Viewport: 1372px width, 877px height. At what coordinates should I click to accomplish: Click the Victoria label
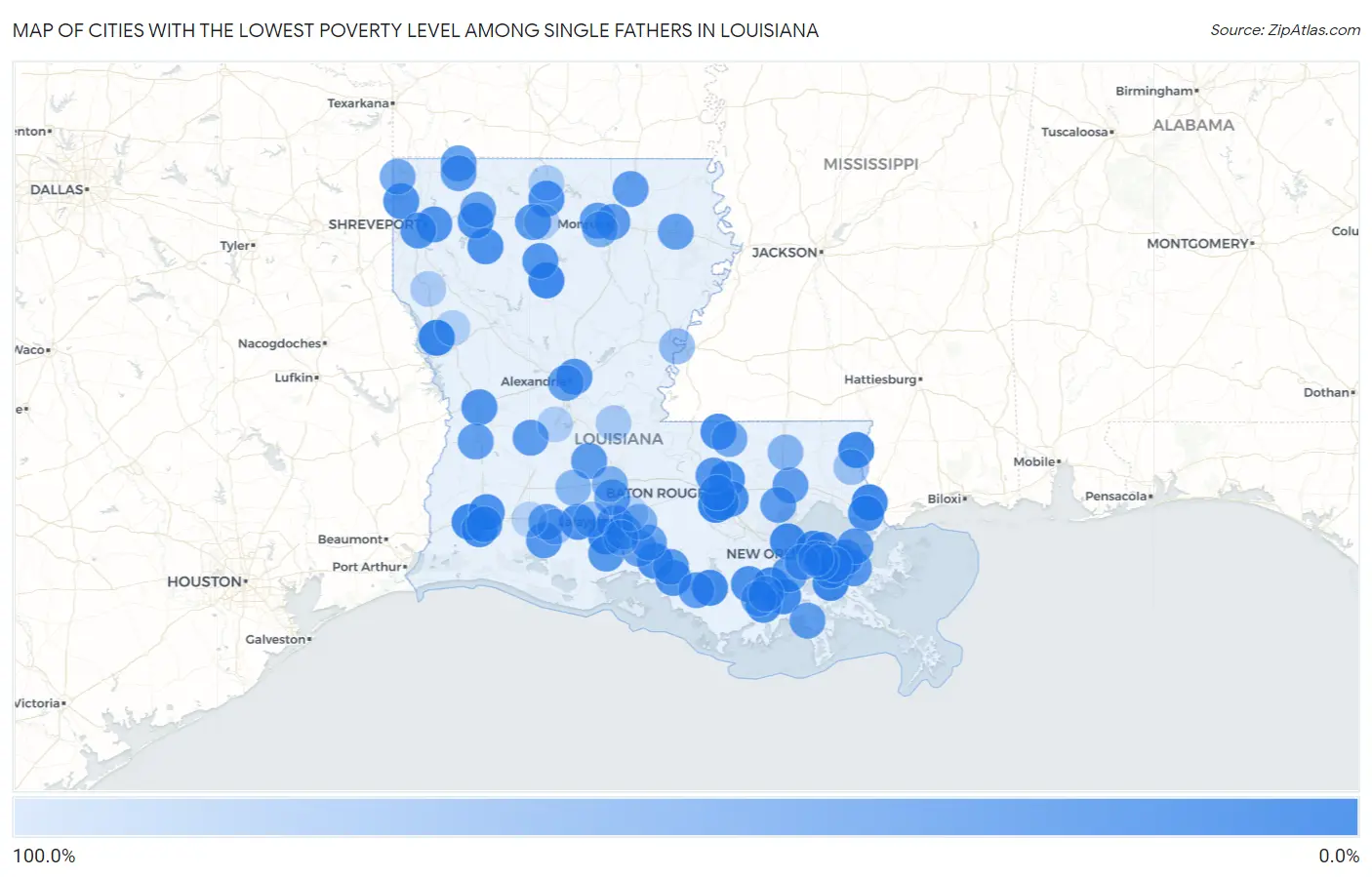pos(40,703)
